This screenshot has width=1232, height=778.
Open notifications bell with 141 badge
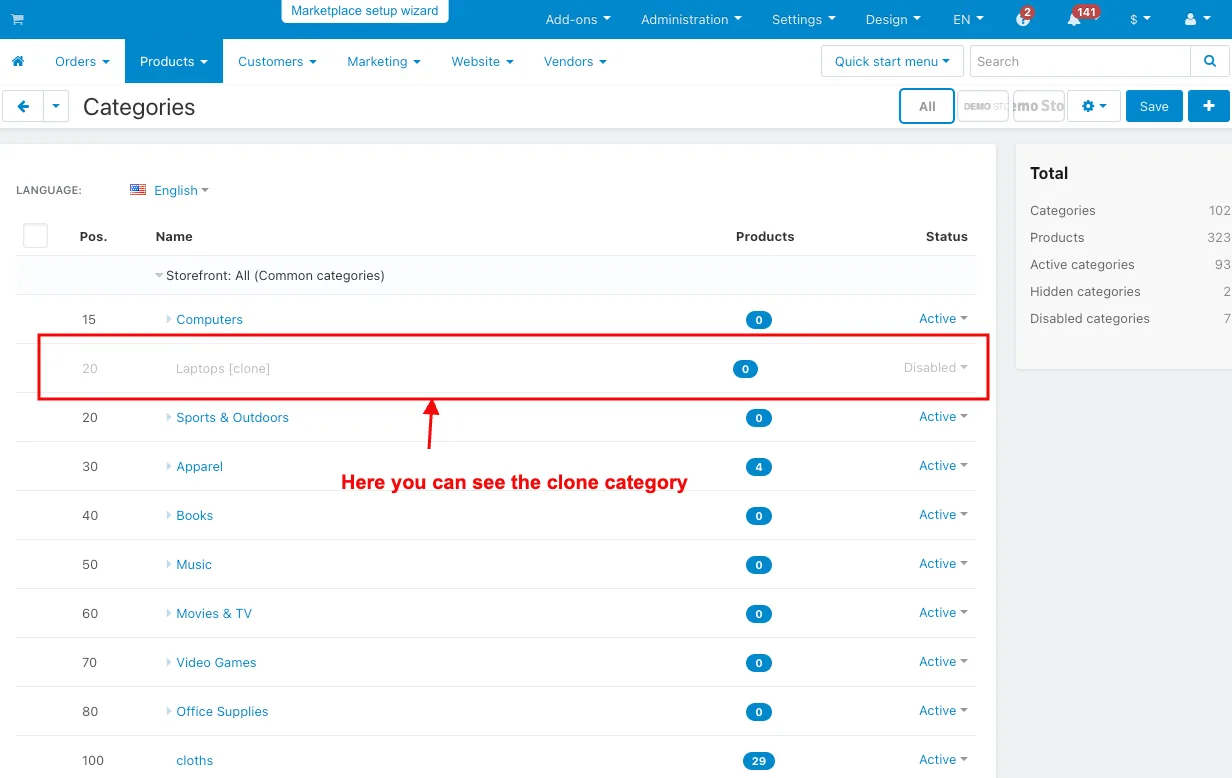pyautogui.click(x=1077, y=19)
